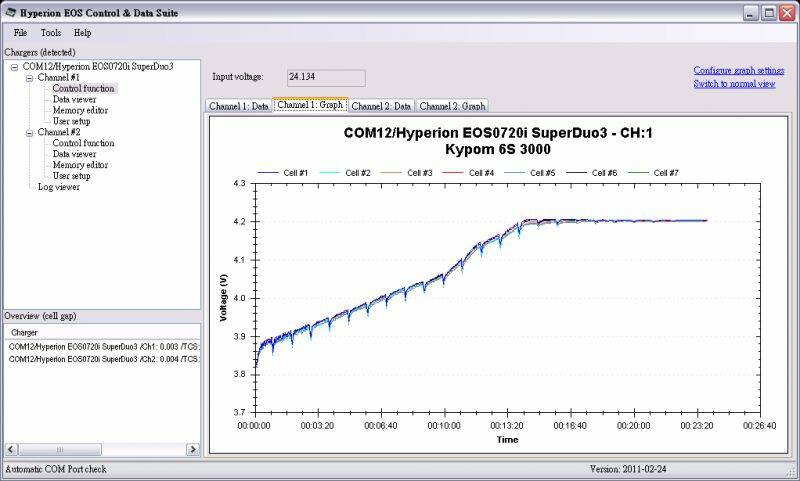Image resolution: width=800 pixels, height=481 pixels.
Task: Select Channel #2 tree item
Action: 59,132
